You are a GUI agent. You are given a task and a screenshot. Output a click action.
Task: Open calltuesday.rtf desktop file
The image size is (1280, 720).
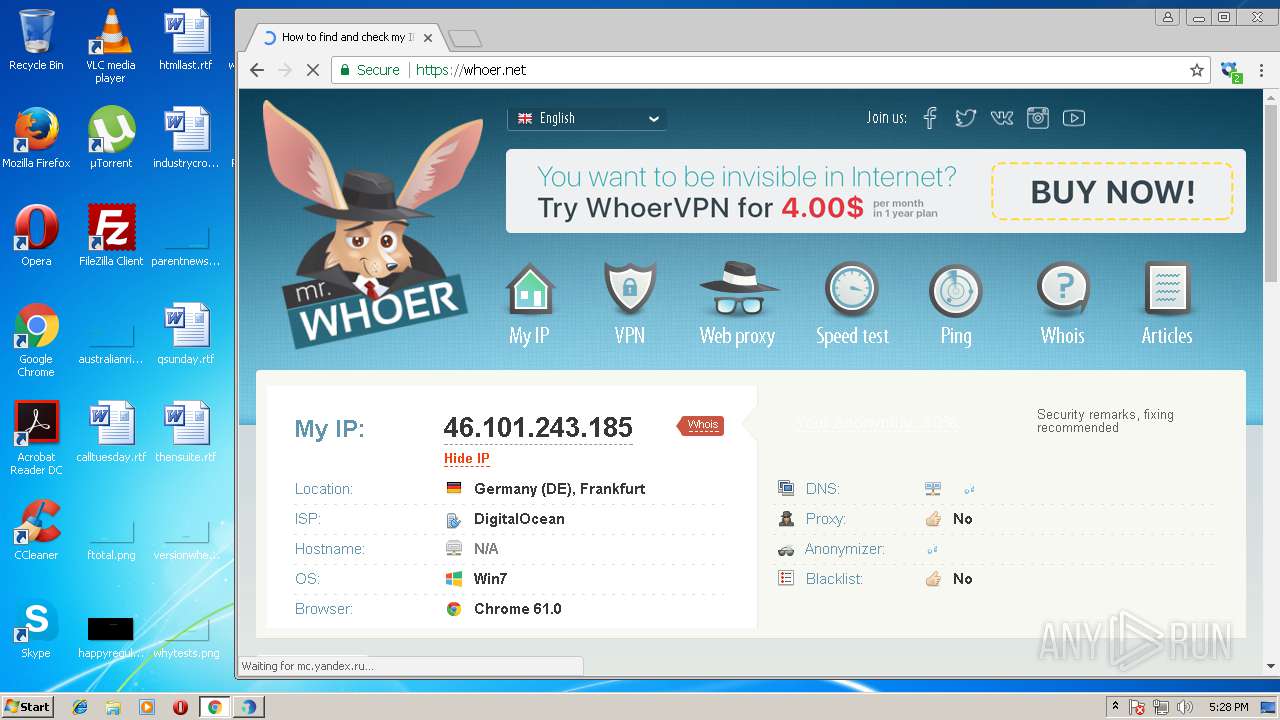111,431
